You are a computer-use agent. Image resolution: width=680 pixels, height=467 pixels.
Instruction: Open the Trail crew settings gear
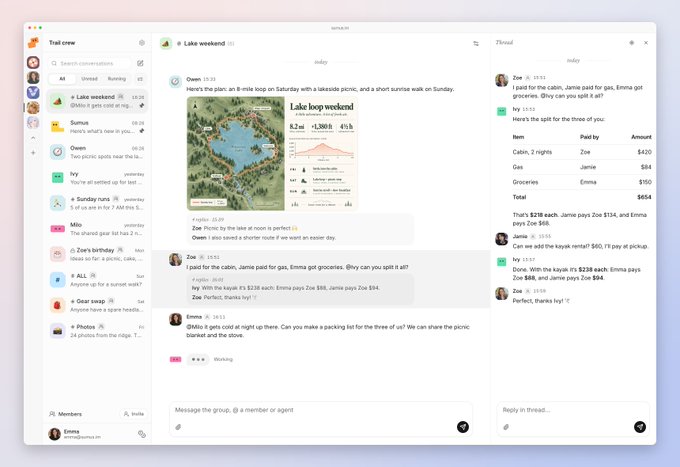142,43
